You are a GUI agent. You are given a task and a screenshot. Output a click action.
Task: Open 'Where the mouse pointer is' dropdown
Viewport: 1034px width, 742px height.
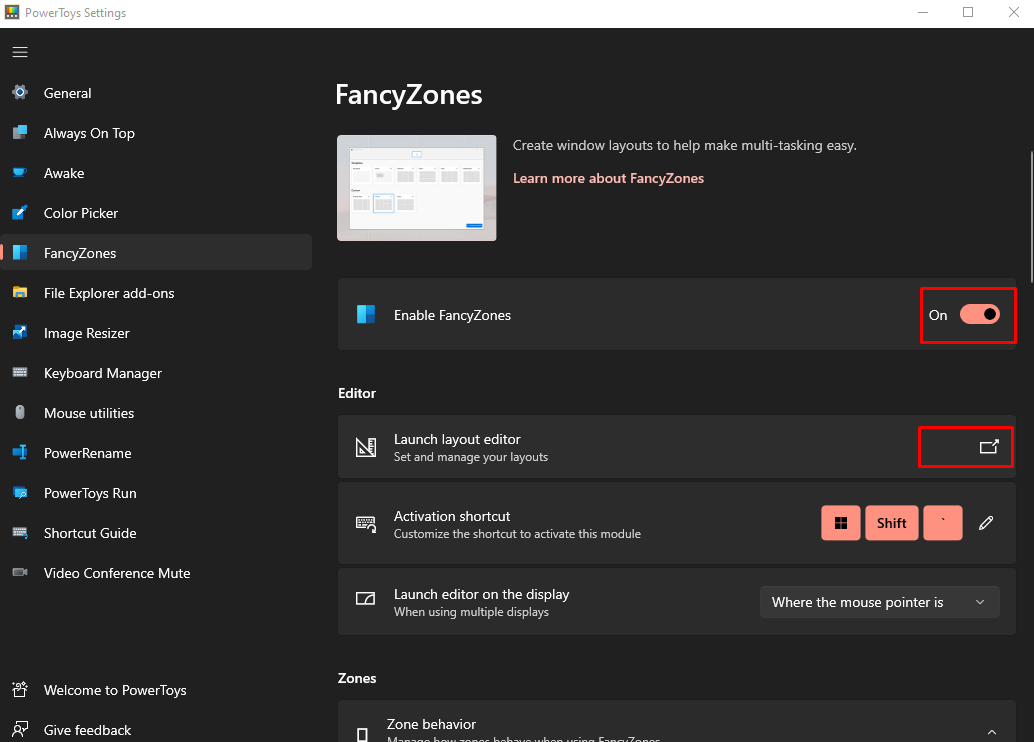click(x=879, y=602)
